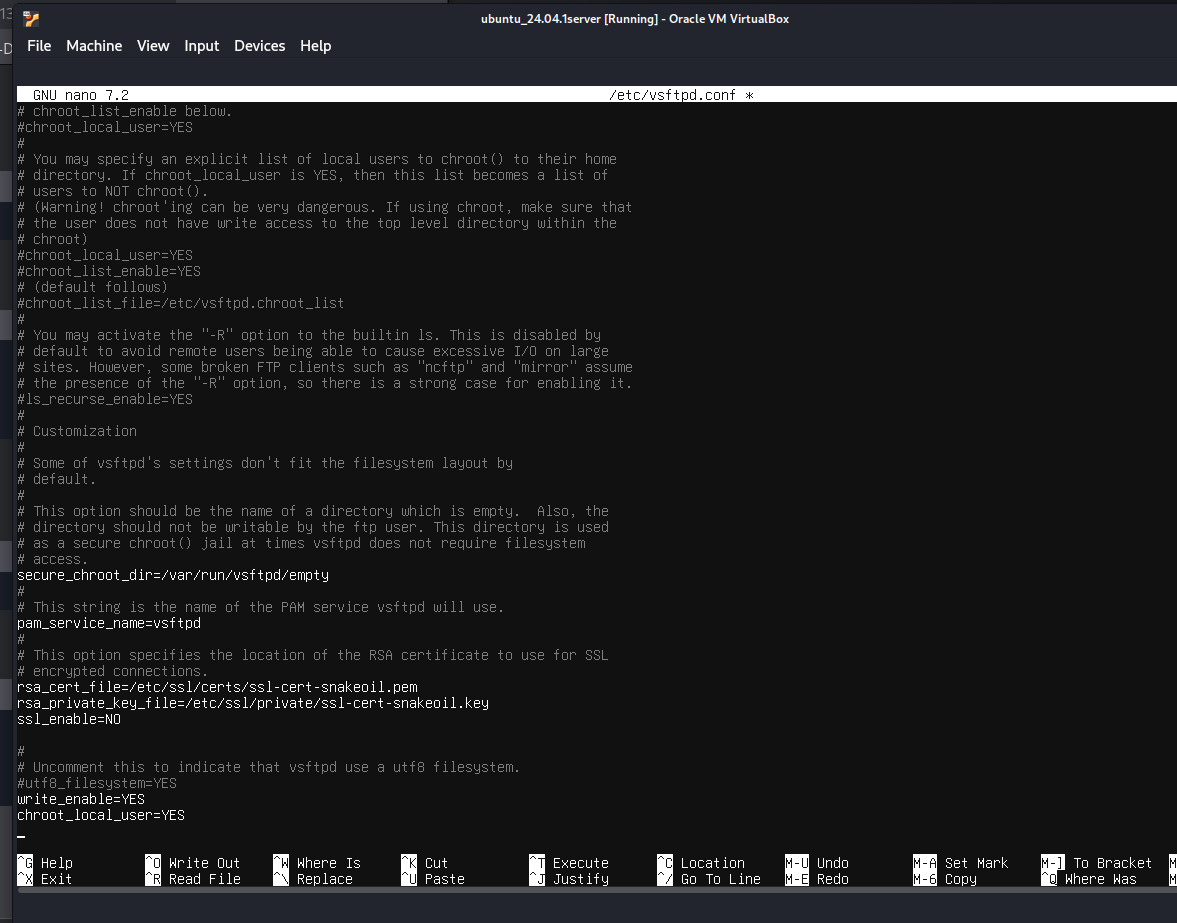Click the M-A Set Mark shortcut
The image size is (1177, 923).
[961, 863]
